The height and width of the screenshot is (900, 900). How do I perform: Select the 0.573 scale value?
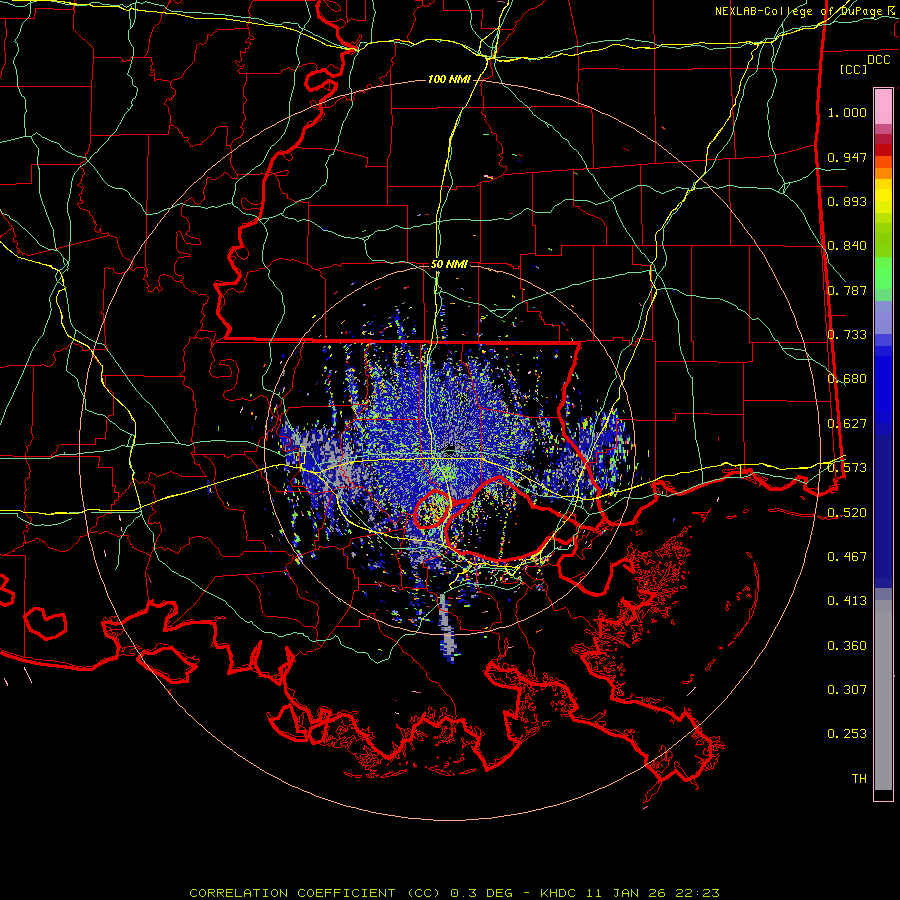point(847,468)
